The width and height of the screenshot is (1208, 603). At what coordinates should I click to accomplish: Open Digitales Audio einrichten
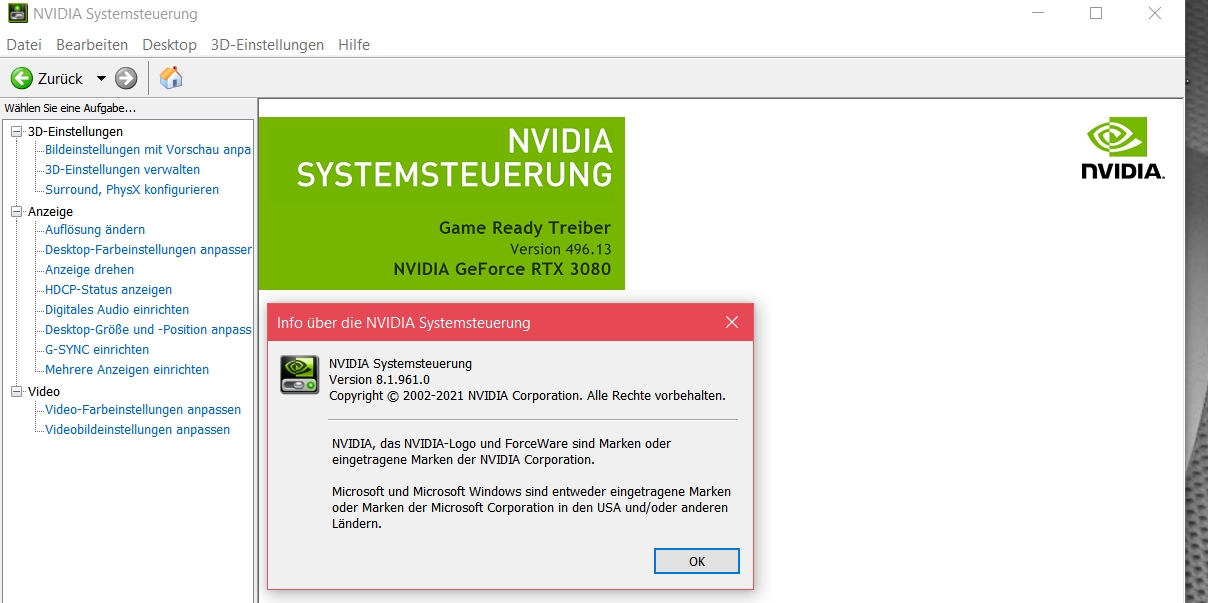[x=117, y=310]
